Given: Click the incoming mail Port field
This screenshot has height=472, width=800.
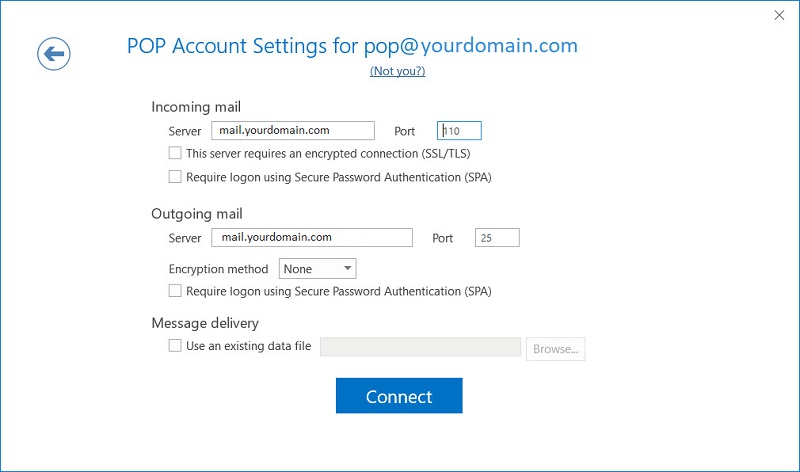Looking at the screenshot, I should click(459, 130).
